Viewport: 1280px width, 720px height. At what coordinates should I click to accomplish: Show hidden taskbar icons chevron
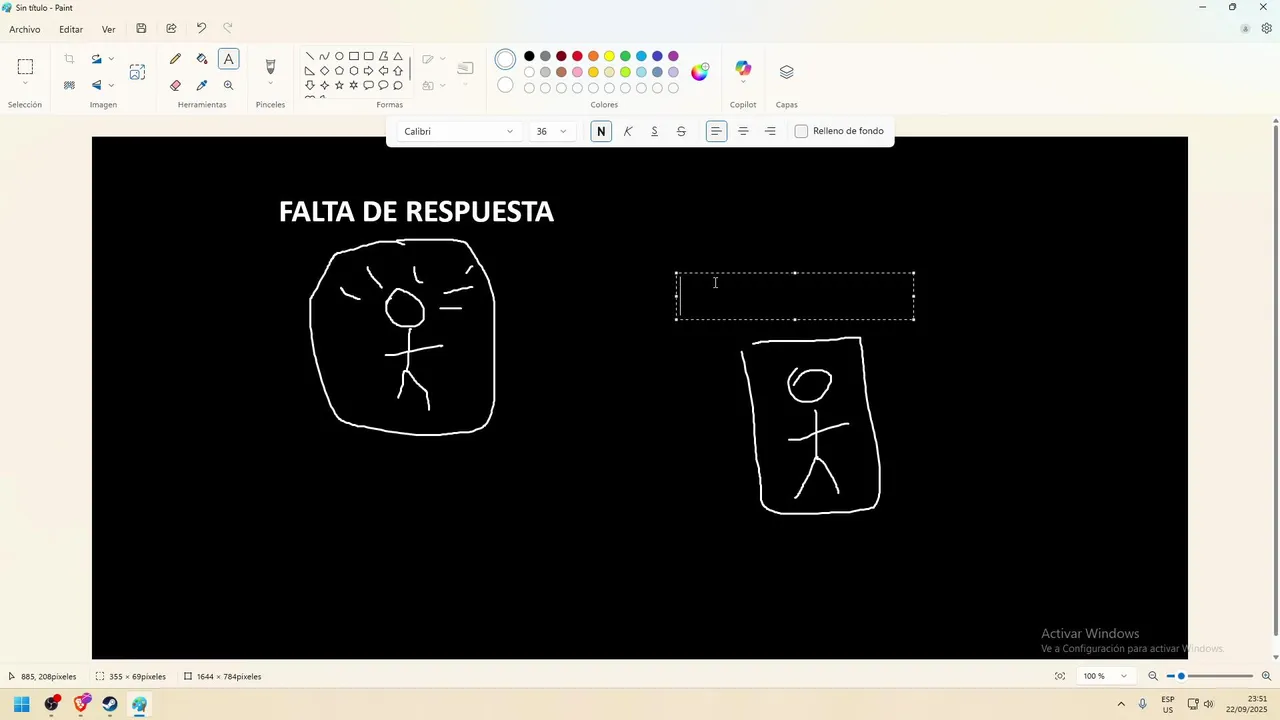[1121, 705]
